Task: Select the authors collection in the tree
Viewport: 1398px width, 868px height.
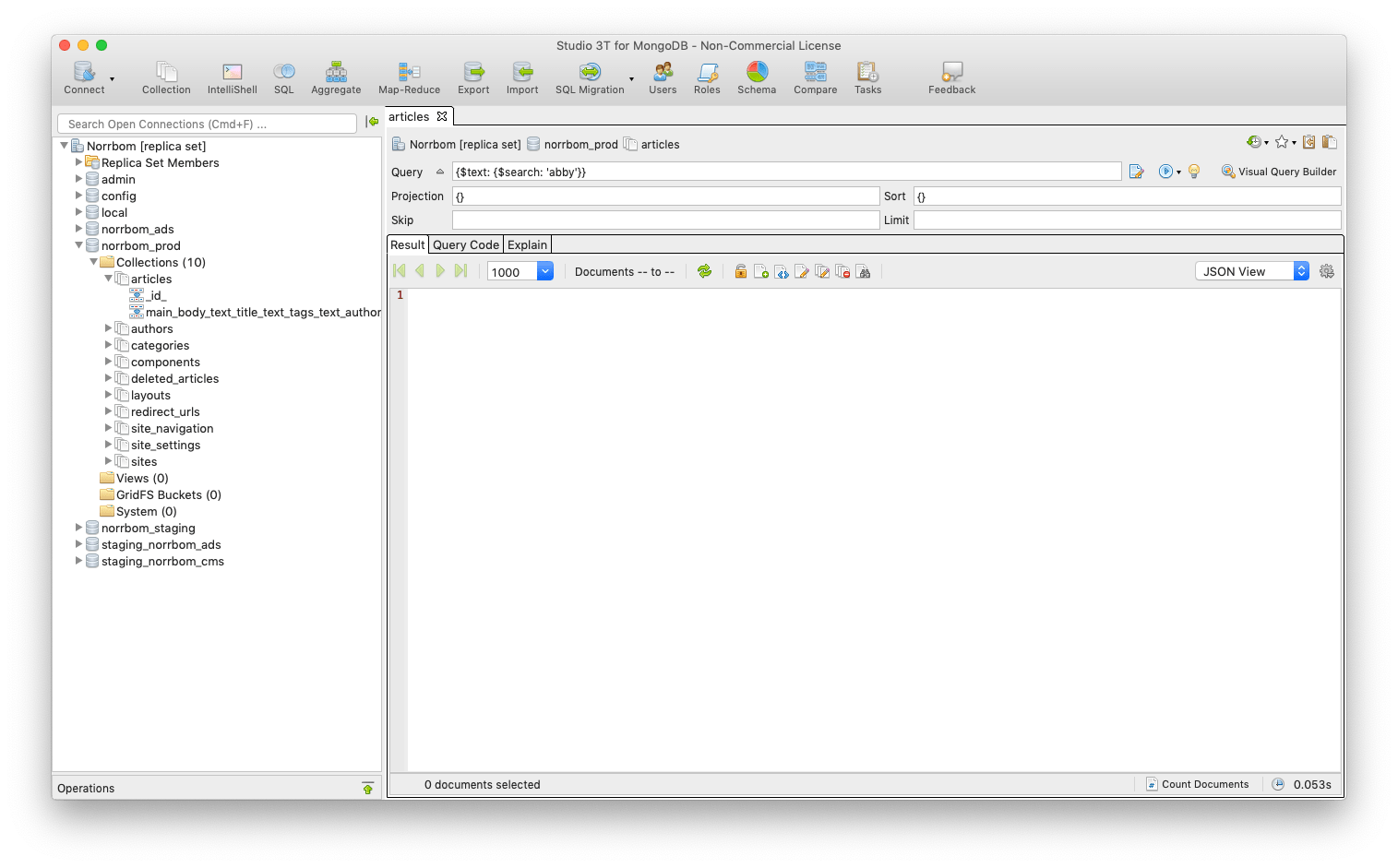Action: click(x=151, y=328)
